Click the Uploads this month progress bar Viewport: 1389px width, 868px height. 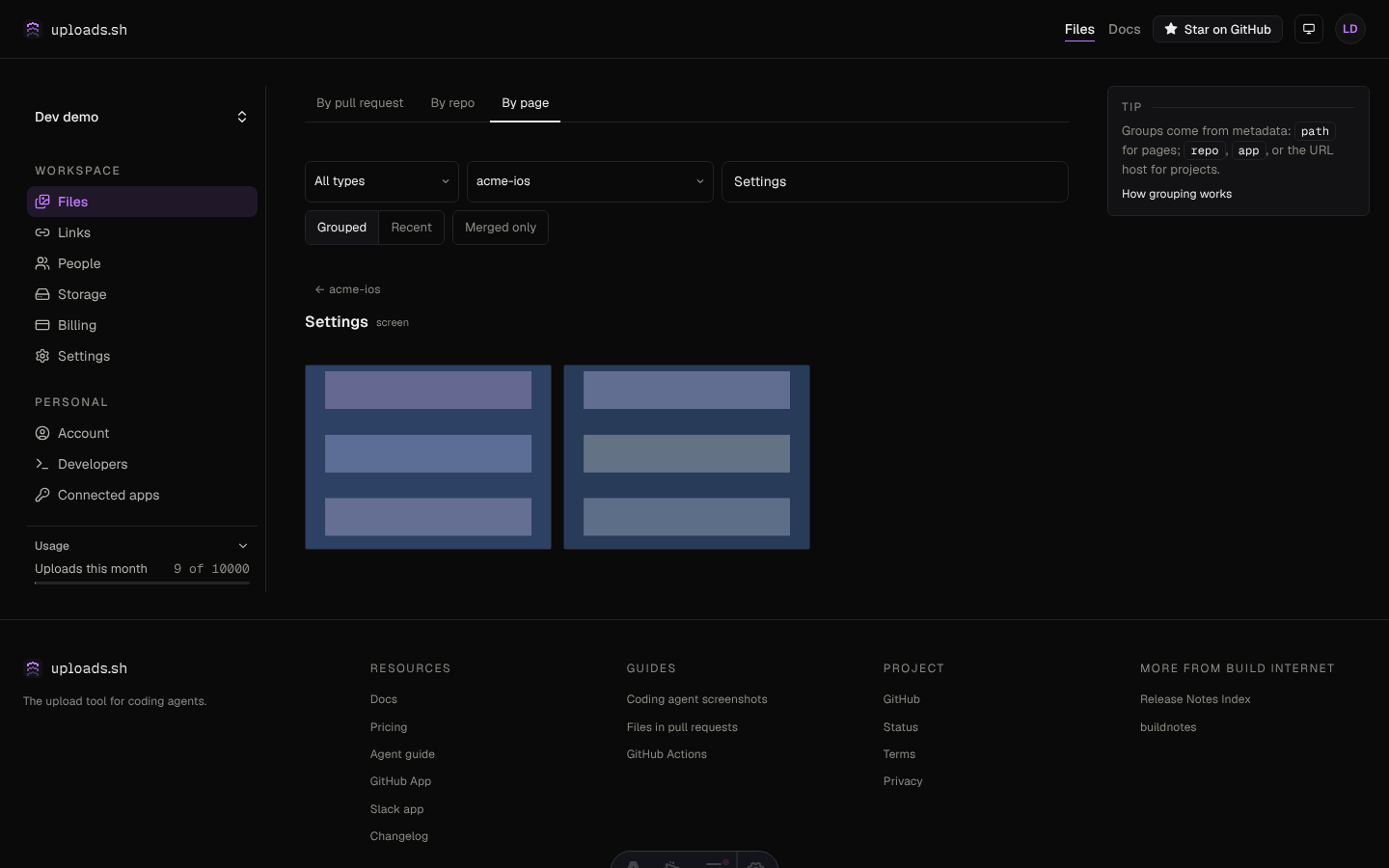[142, 583]
